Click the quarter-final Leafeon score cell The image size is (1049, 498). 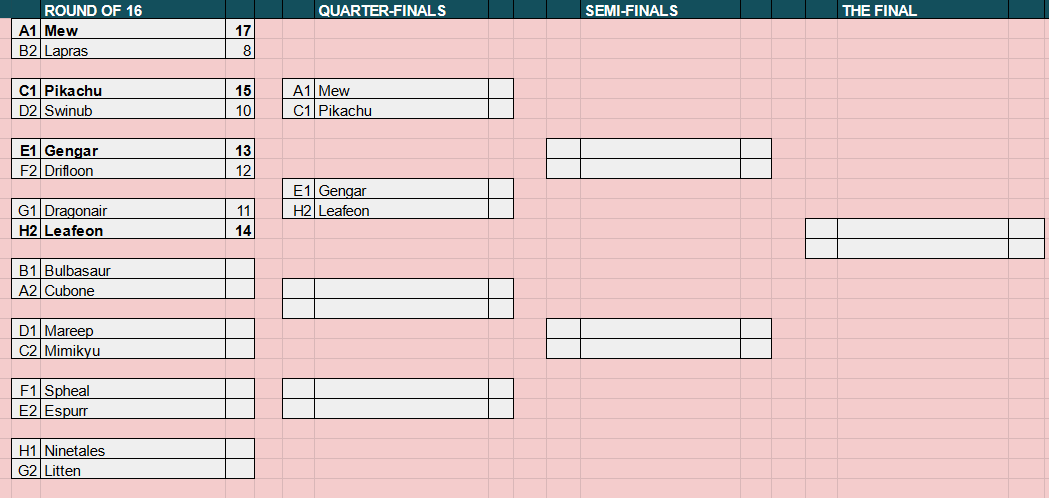tap(501, 209)
